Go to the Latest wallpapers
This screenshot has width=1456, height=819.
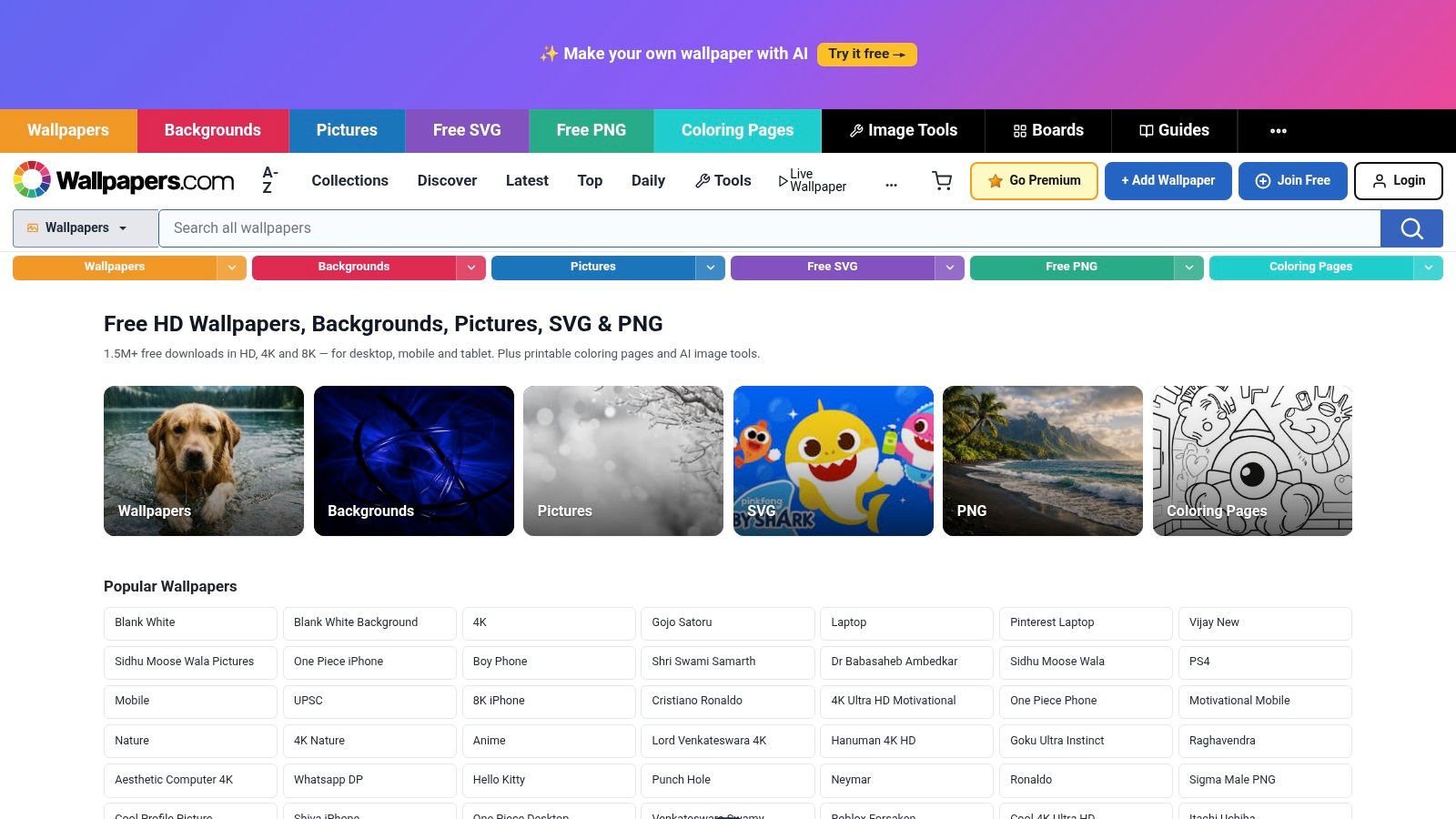(x=527, y=180)
